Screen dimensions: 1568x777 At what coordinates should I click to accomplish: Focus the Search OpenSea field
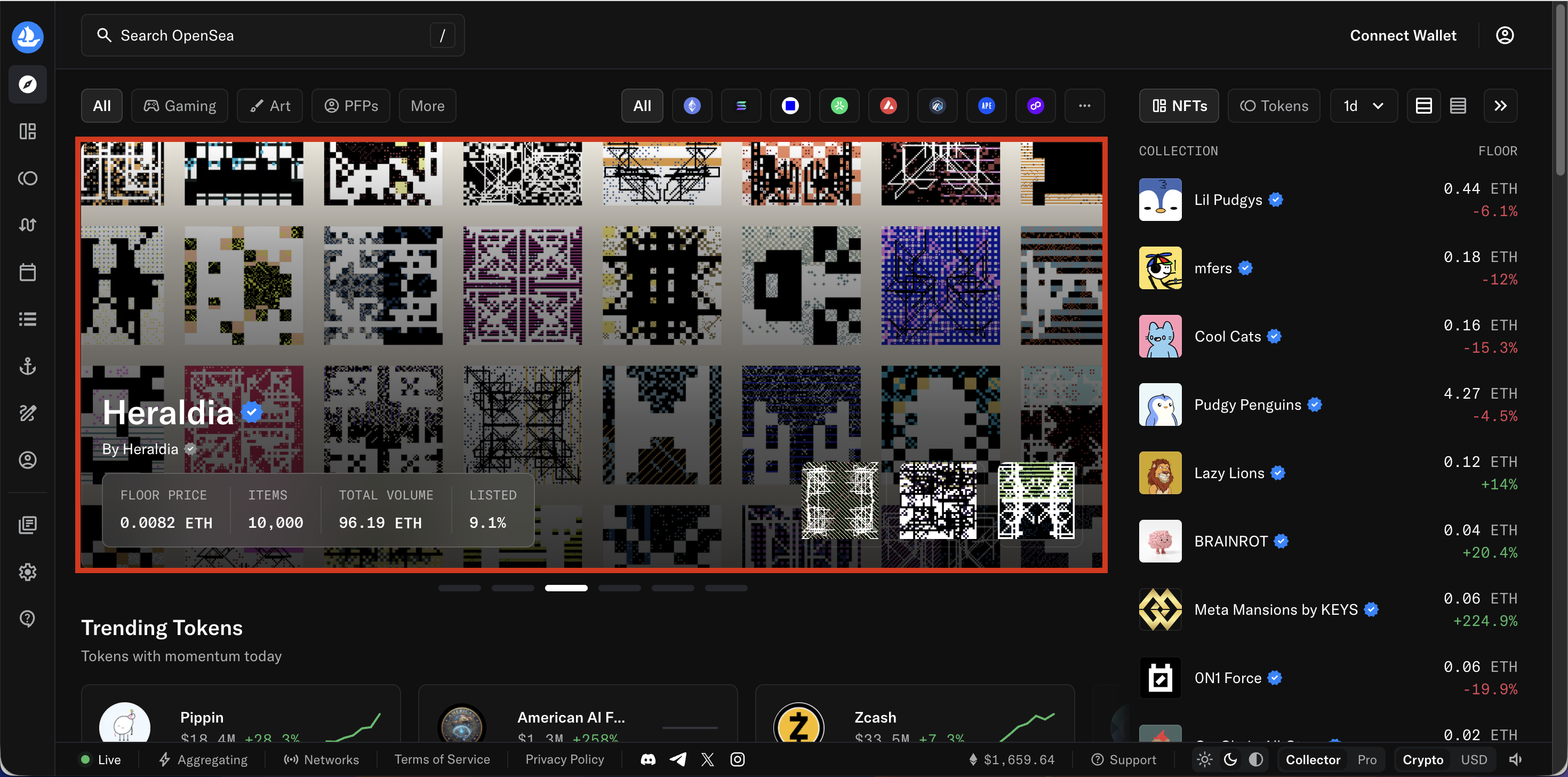pyautogui.click(x=273, y=35)
